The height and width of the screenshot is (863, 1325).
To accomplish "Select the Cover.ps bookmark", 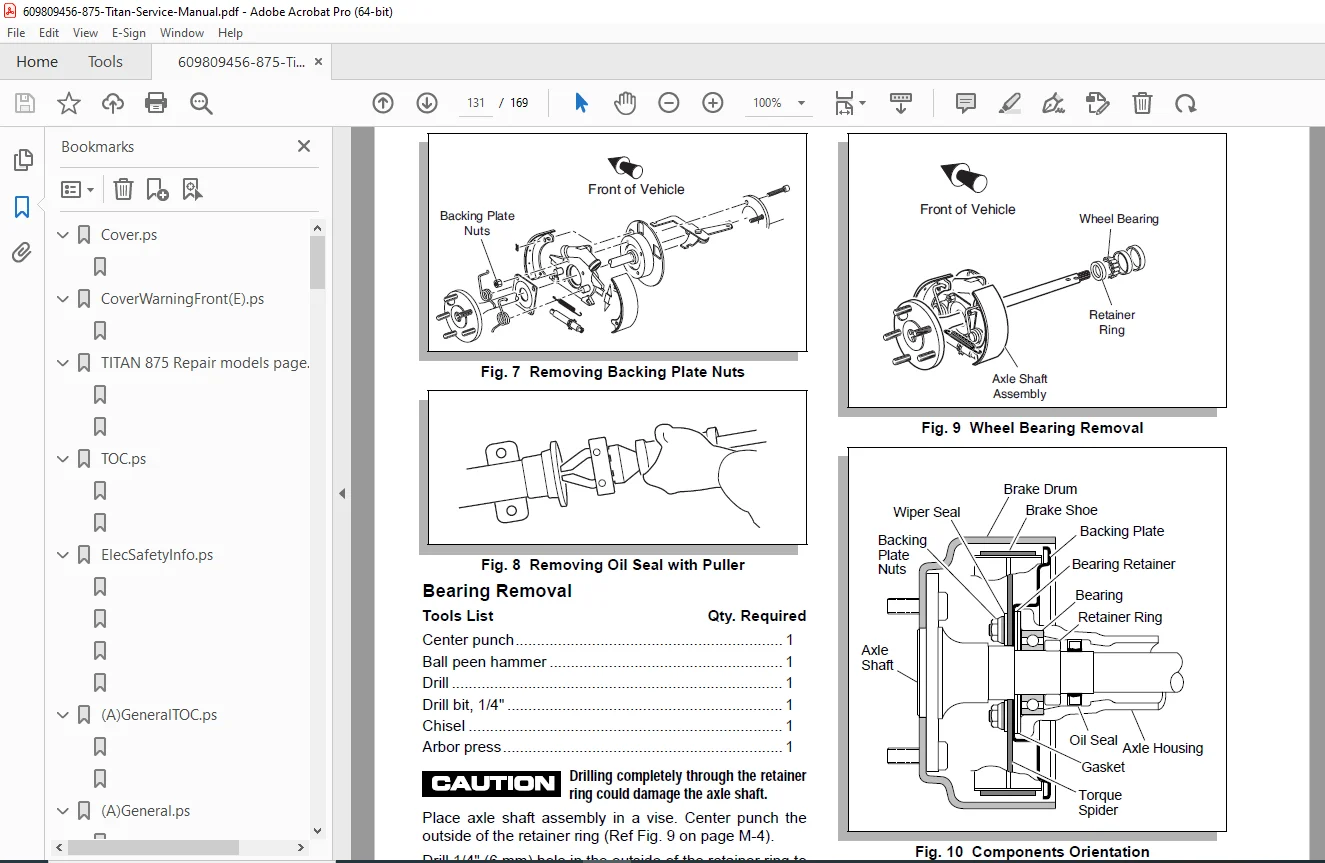I will 129,235.
